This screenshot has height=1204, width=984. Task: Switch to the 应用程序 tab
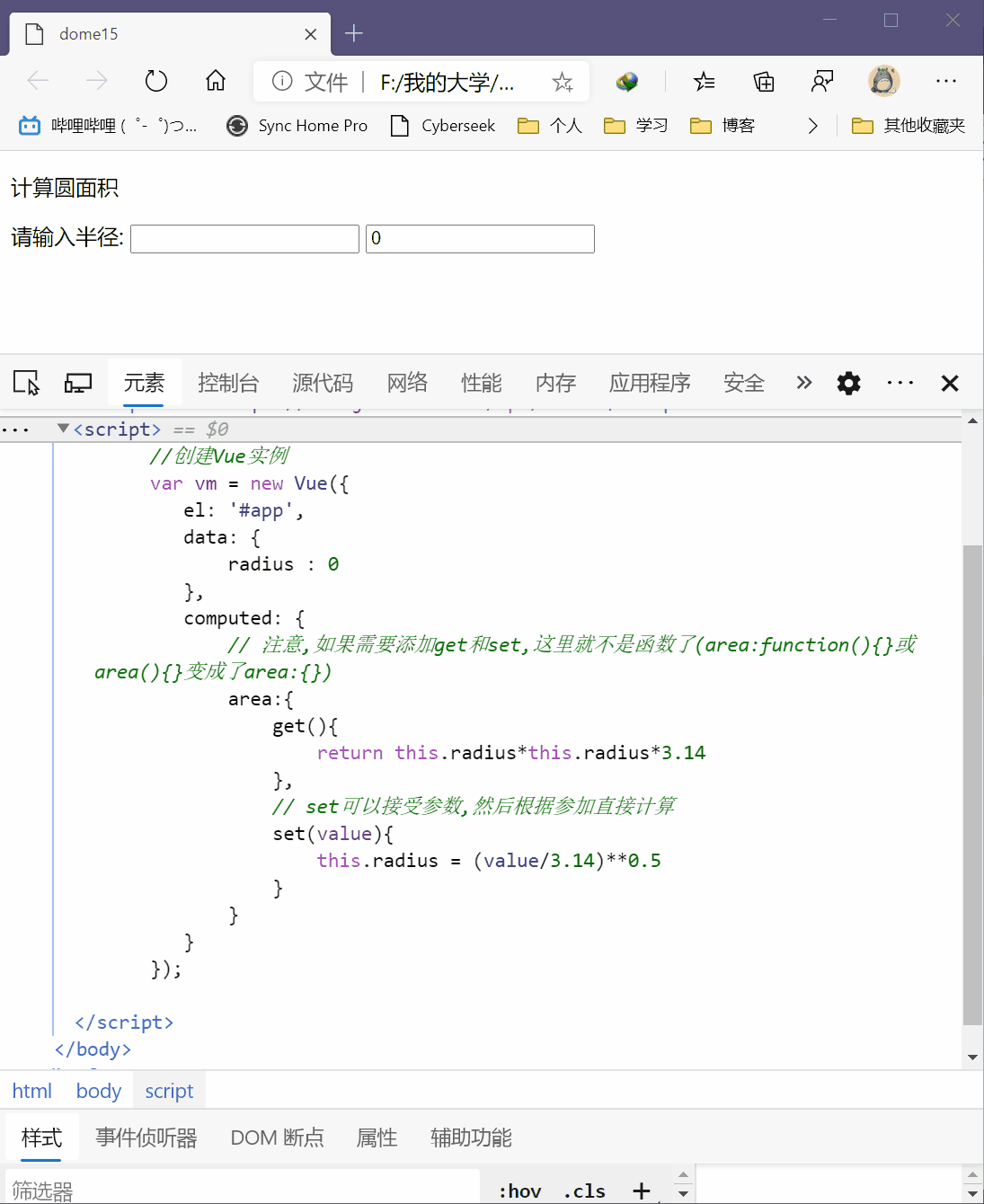point(650,384)
